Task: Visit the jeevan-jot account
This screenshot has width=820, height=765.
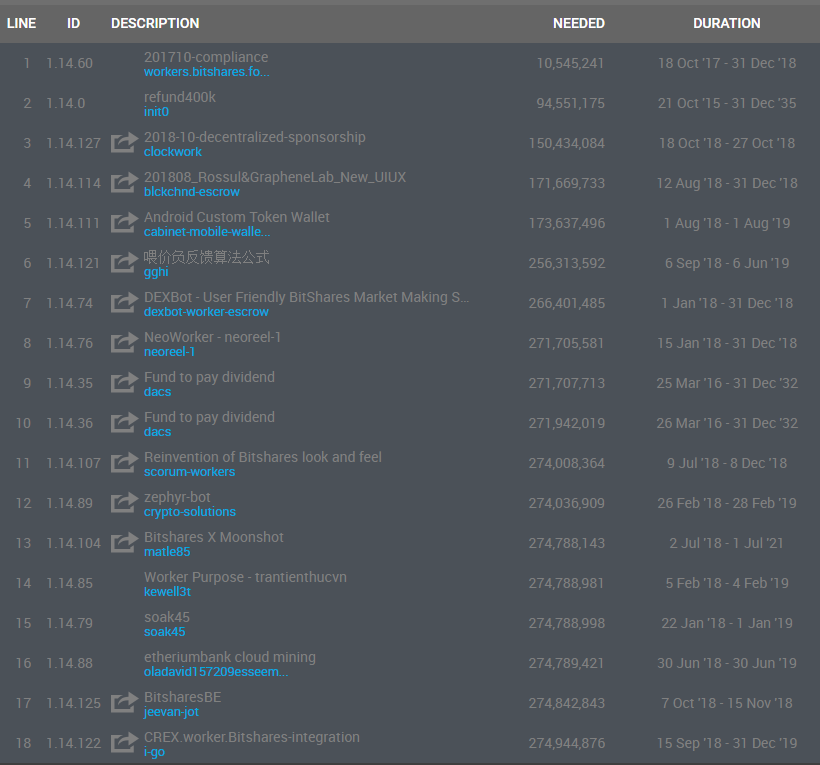Action: 171,712
